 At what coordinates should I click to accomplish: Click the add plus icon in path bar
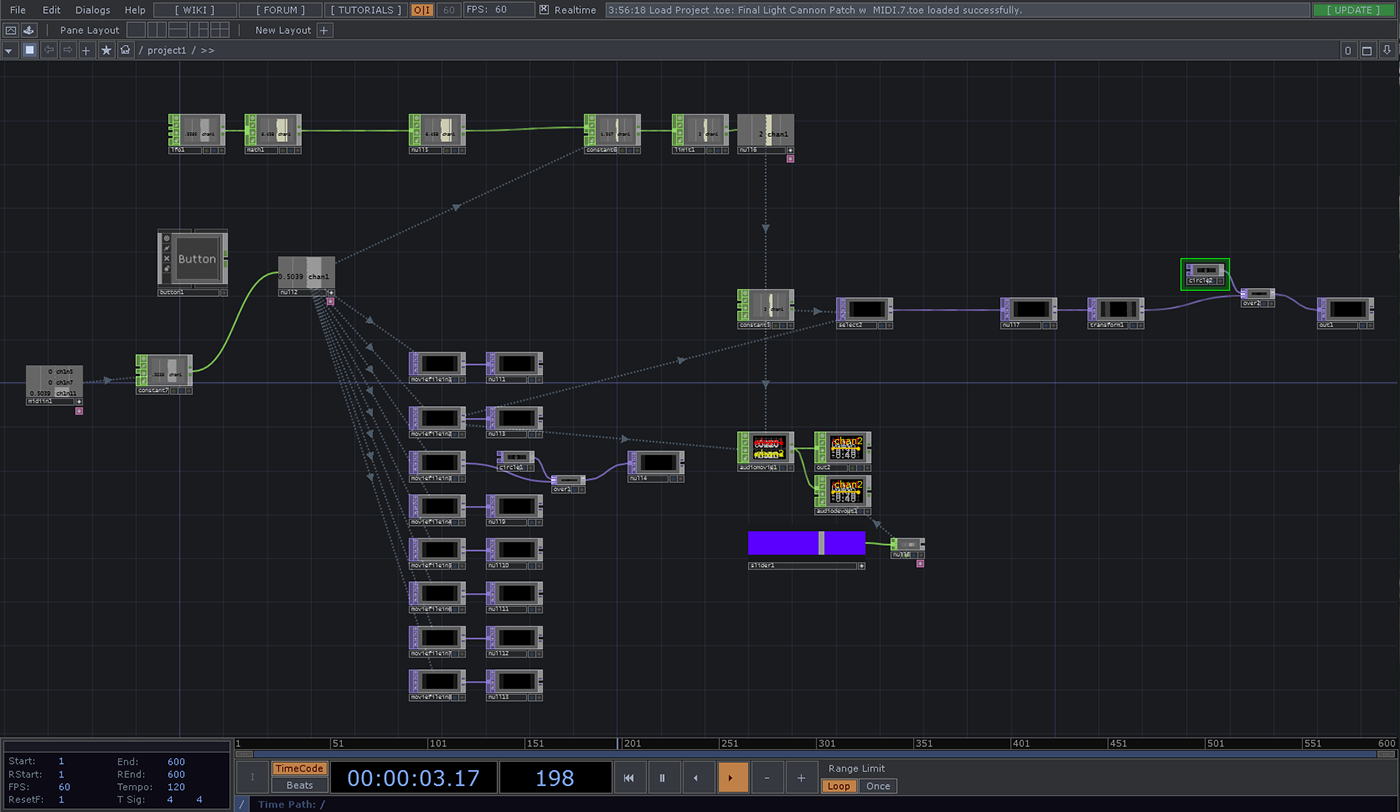click(87, 50)
